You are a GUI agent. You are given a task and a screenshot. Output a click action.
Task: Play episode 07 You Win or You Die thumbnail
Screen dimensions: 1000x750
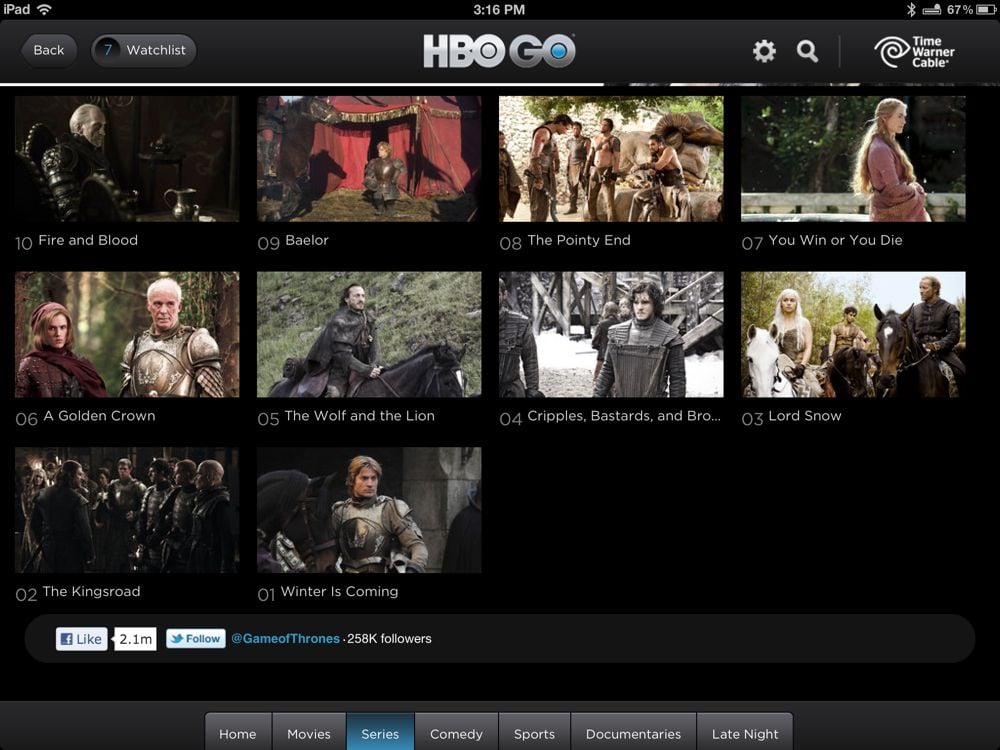(x=853, y=159)
